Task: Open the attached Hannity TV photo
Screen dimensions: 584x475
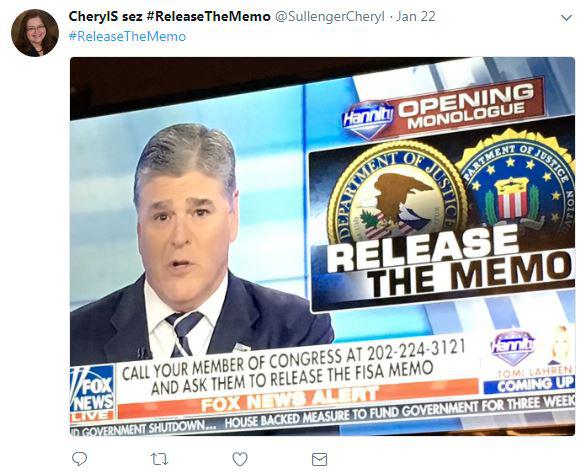Action: pos(322,246)
